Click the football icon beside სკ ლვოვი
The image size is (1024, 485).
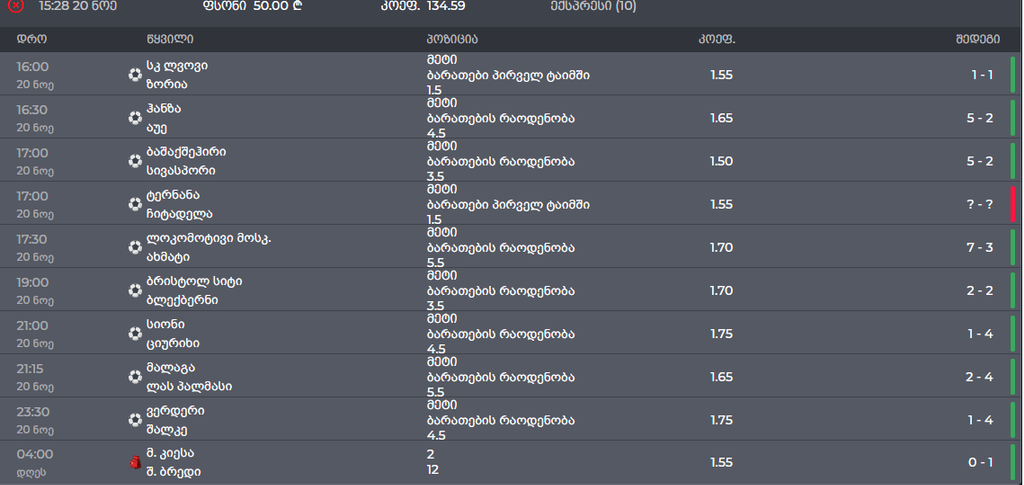[135, 75]
